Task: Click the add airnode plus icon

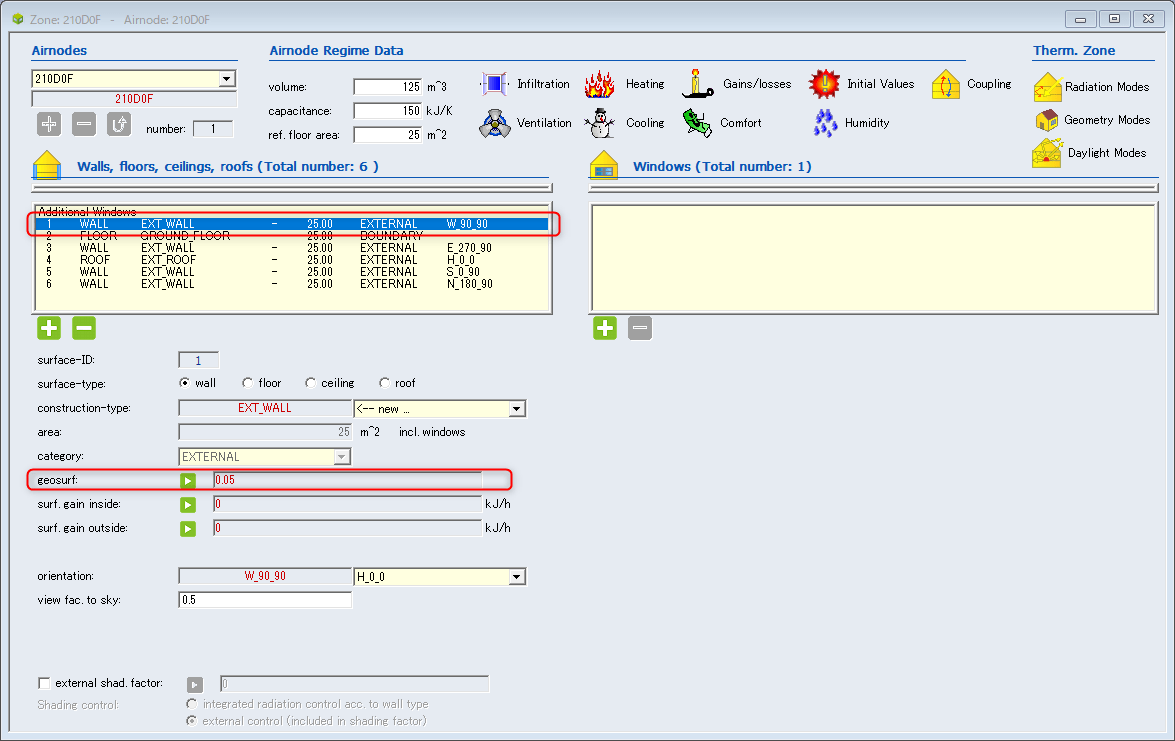Action: click(x=49, y=124)
